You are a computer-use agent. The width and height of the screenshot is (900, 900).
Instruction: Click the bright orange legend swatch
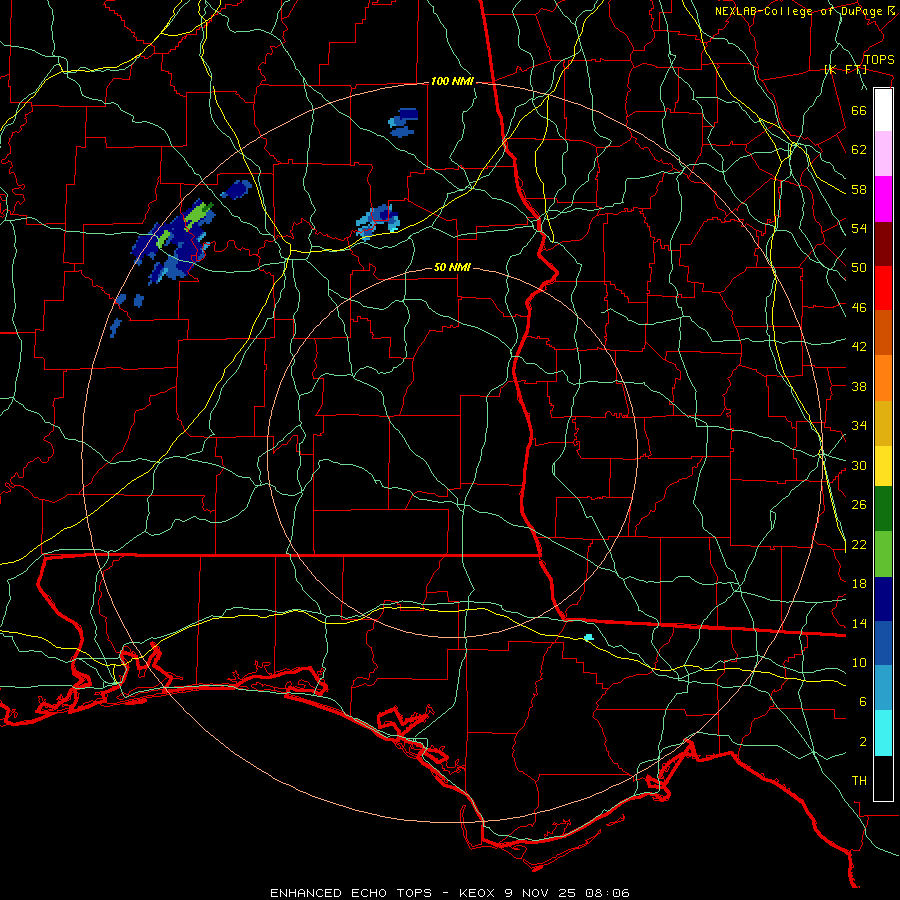883,378
